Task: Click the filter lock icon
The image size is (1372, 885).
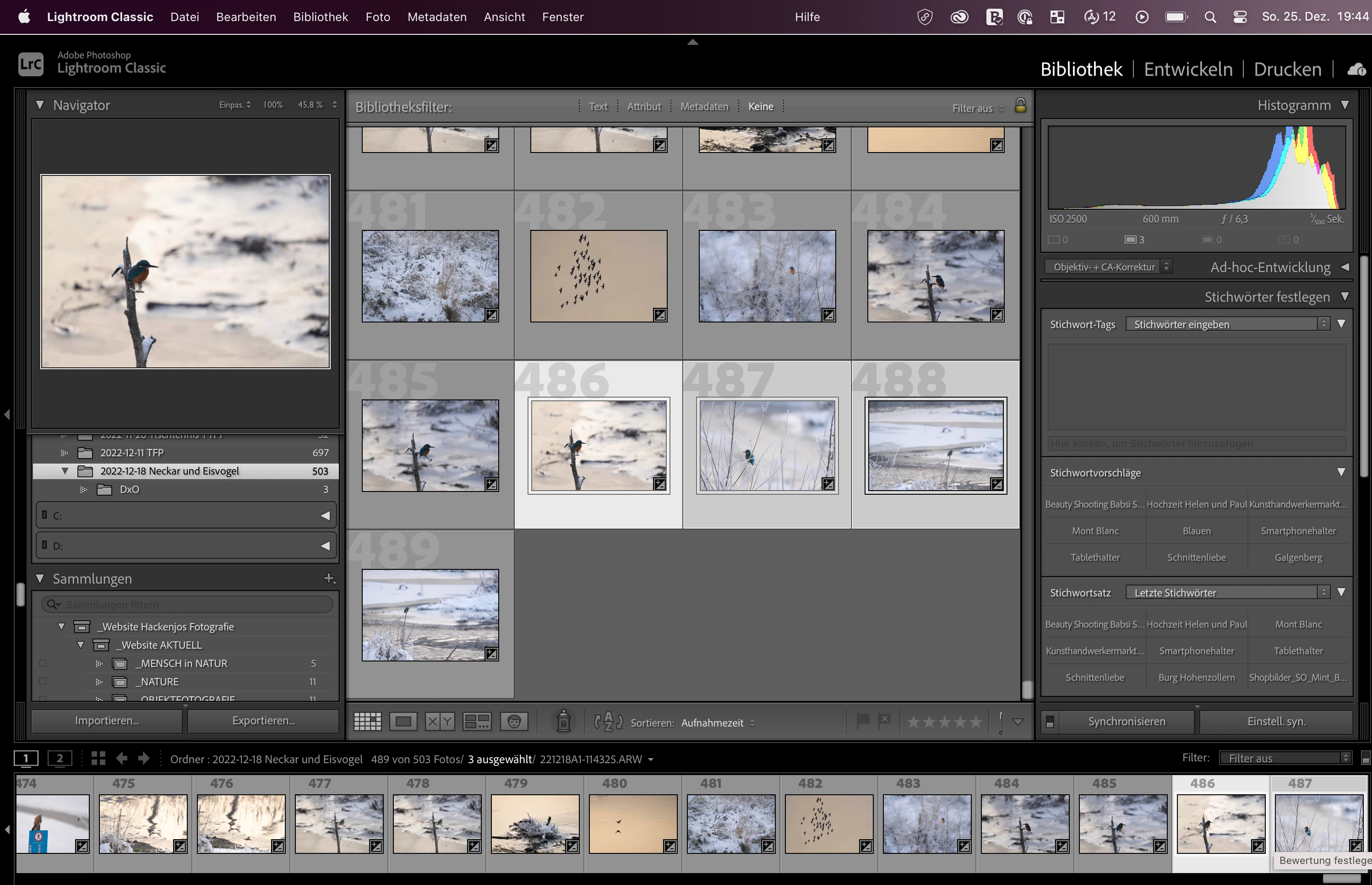Action: coord(1020,106)
